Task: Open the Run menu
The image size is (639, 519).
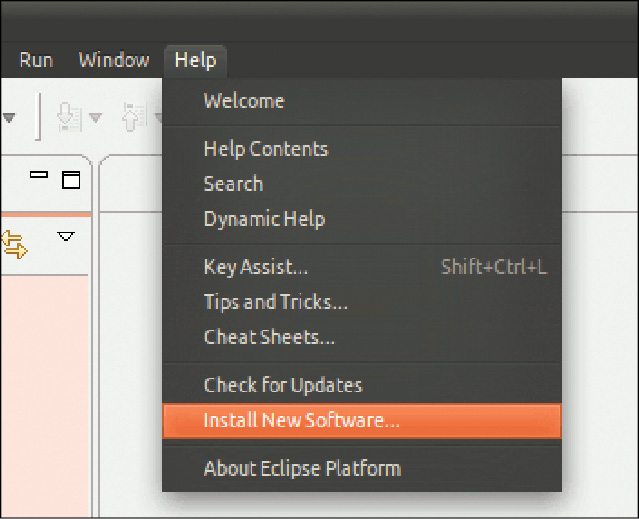Action: 36,60
